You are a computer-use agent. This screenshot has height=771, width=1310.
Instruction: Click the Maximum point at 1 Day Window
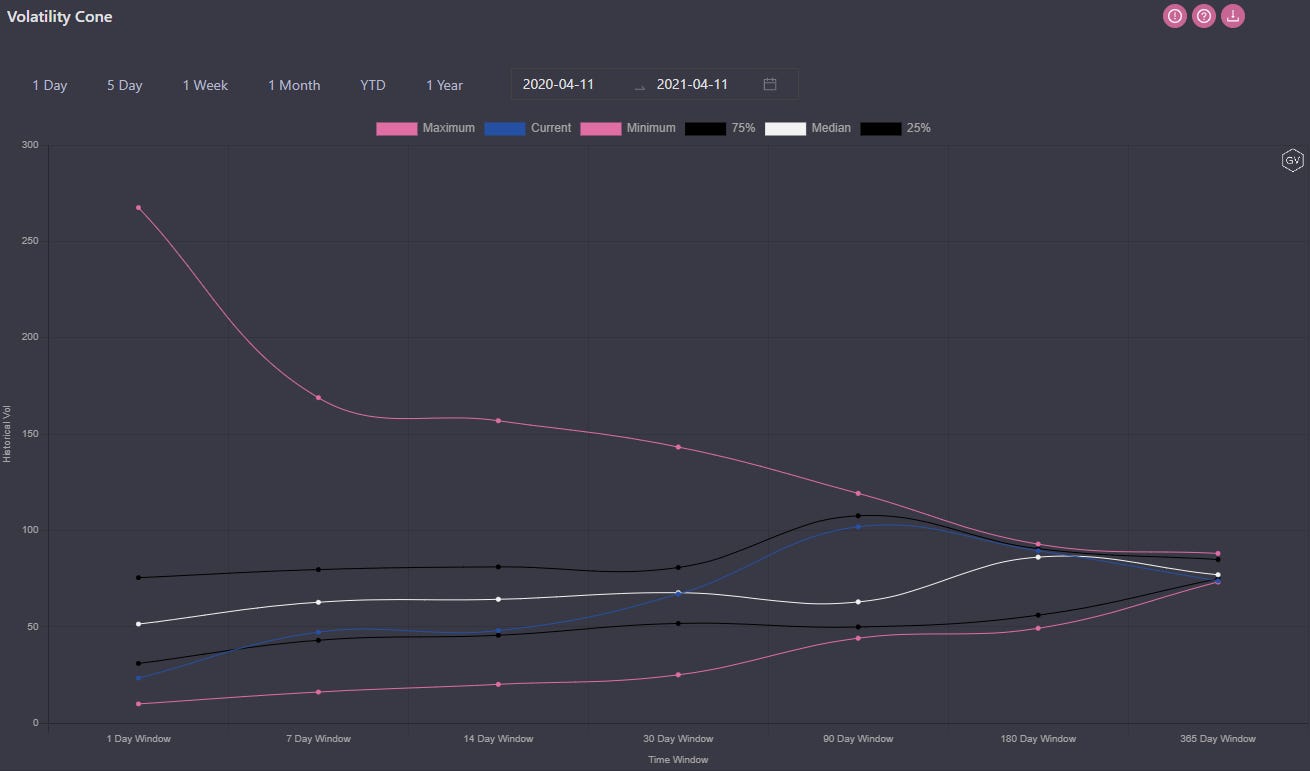pyautogui.click(x=138, y=207)
